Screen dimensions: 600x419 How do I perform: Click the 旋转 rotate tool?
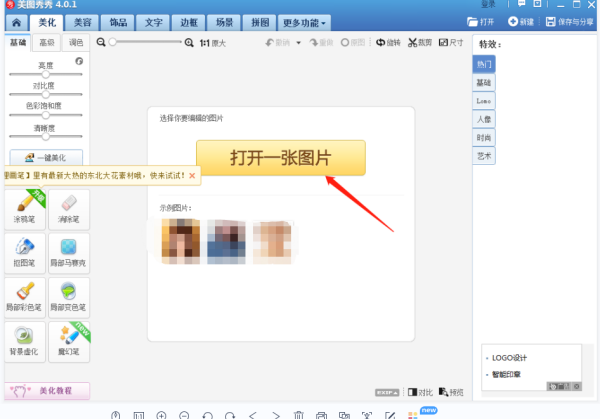(388, 42)
